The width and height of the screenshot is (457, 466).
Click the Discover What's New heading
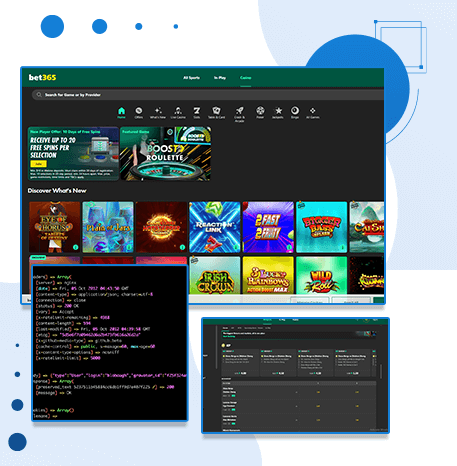pyautogui.click(x=57, y=191)
